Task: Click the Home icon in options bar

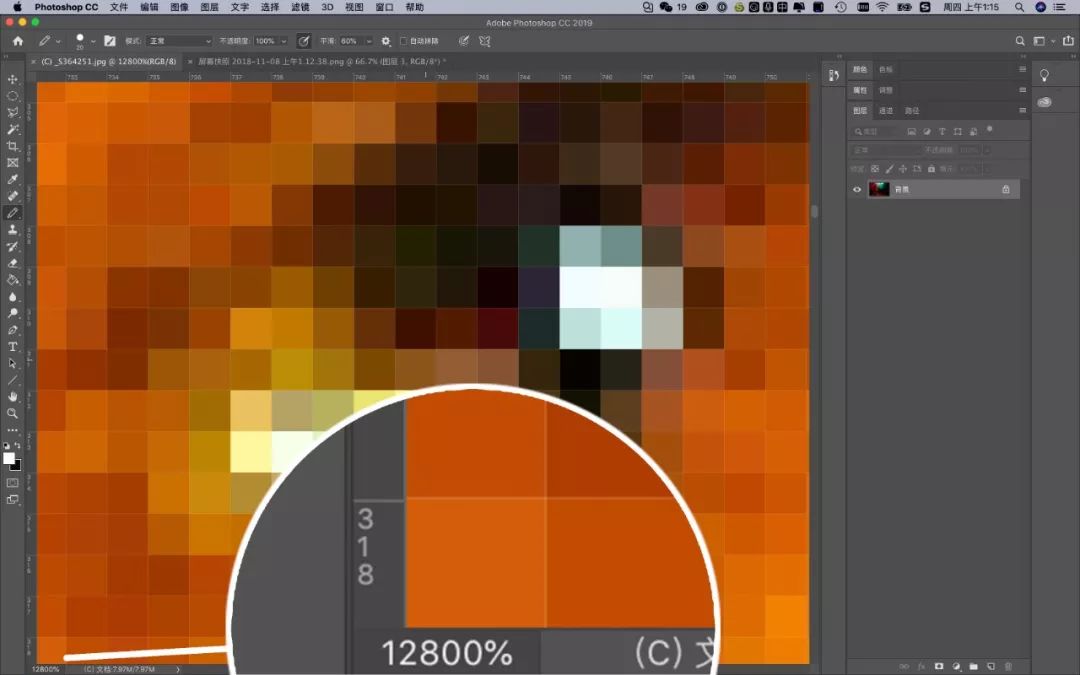Action: [18, 41]
